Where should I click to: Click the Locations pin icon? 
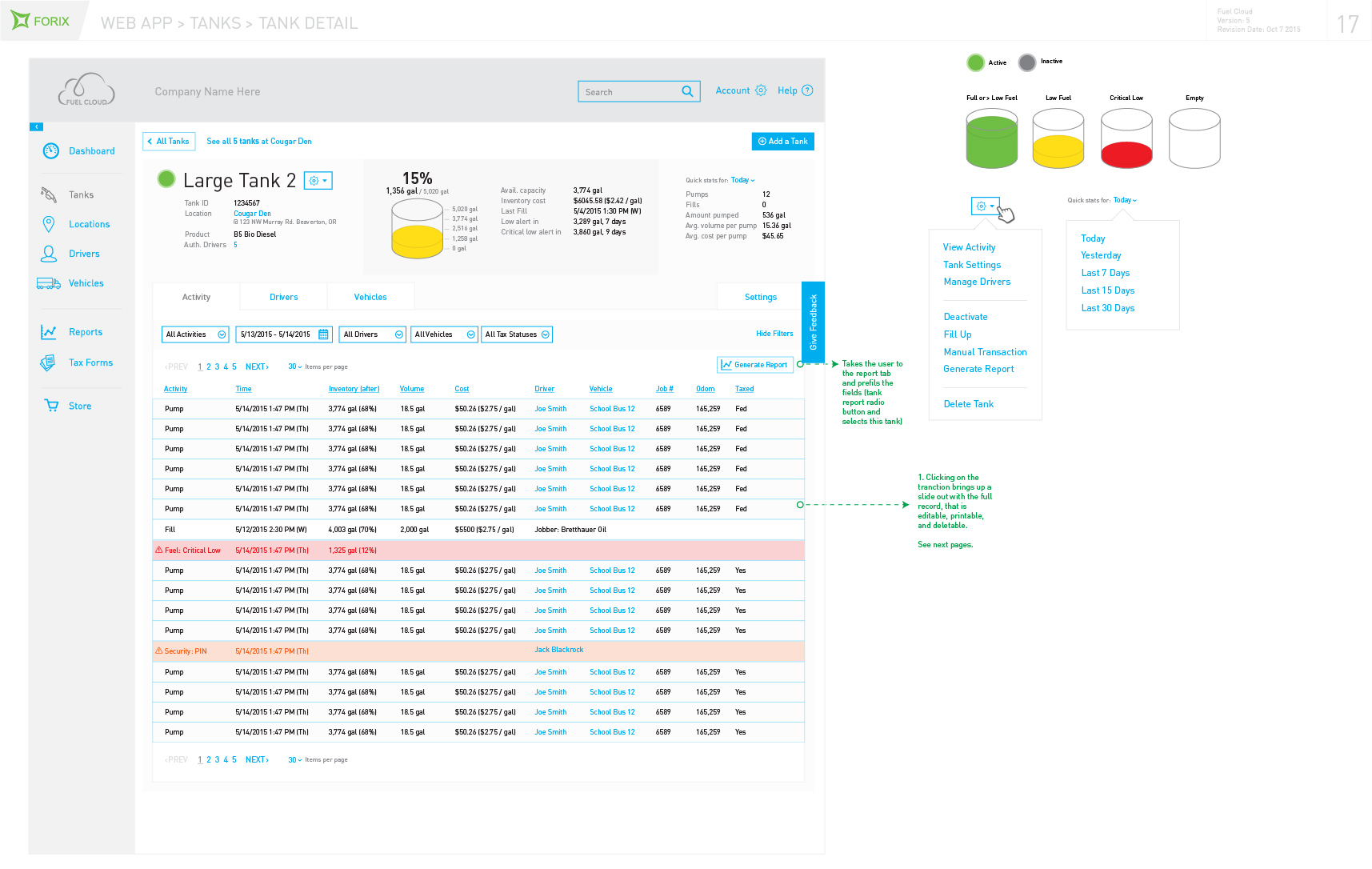click(x=49, y=224)
